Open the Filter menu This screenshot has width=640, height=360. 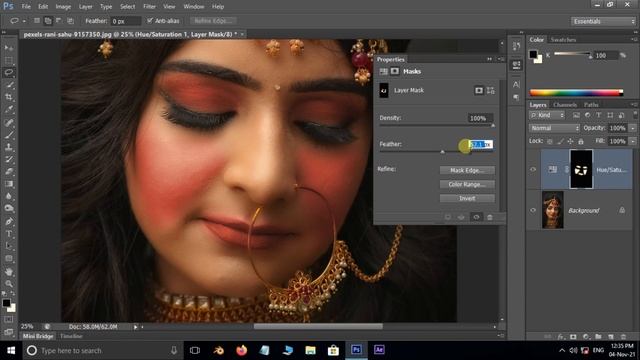[149, 7]
